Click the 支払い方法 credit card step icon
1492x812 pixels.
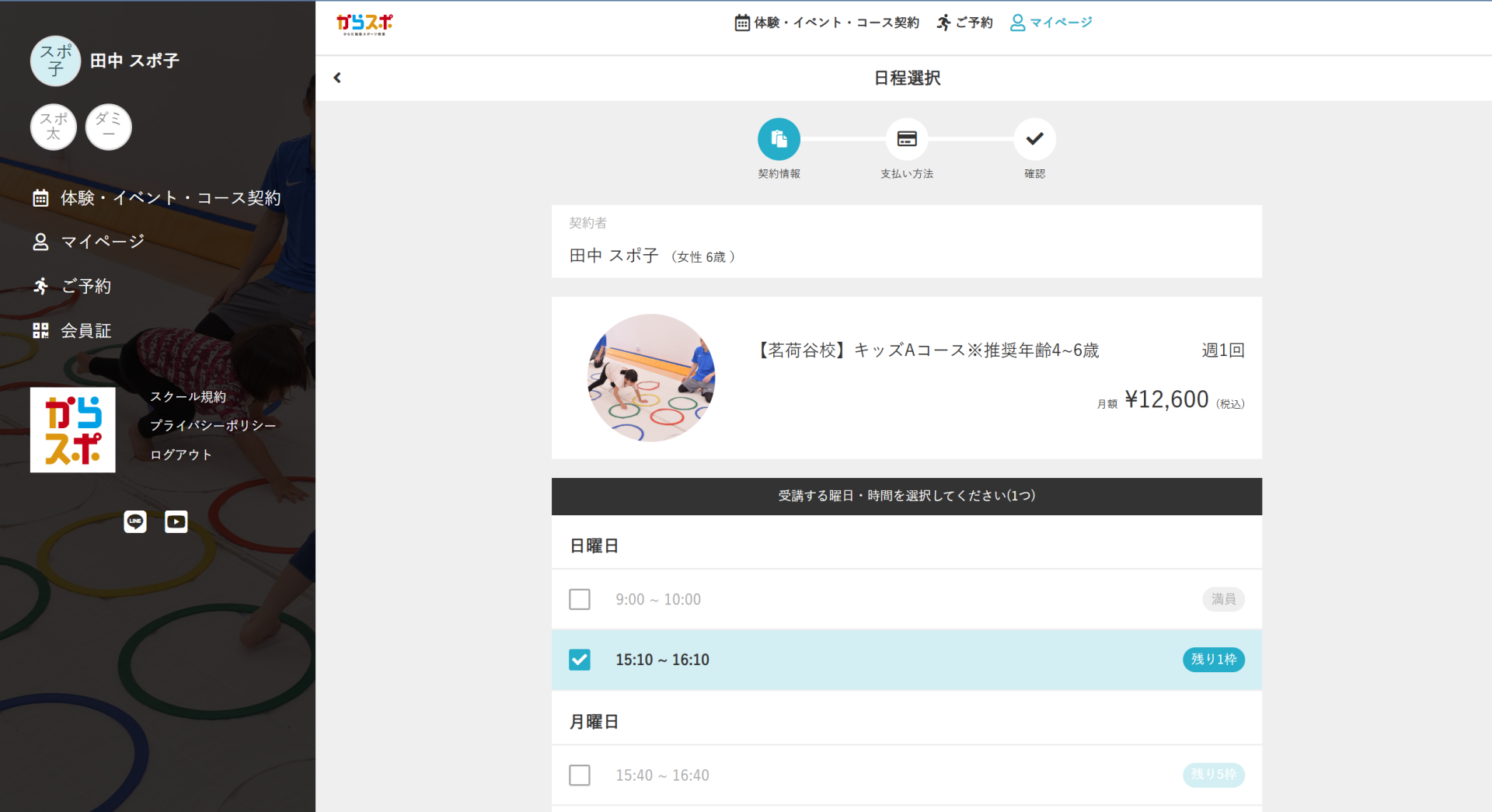coord(907,139)
